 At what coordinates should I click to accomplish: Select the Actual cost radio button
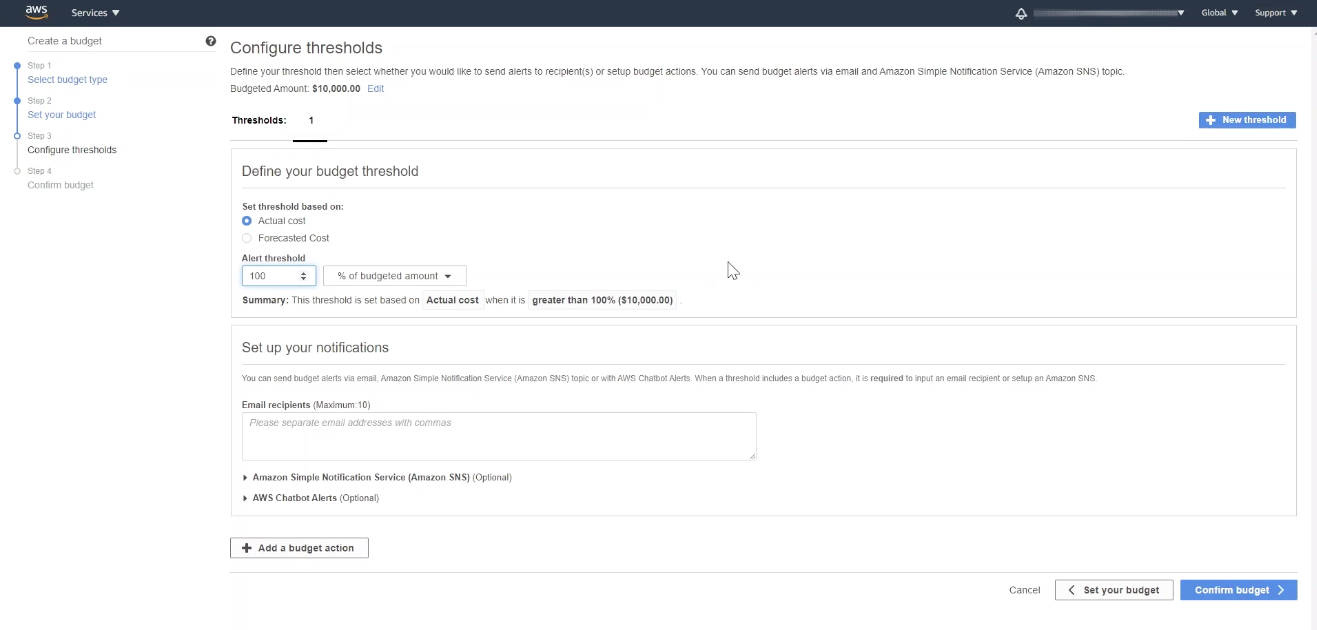click(247, 220)
